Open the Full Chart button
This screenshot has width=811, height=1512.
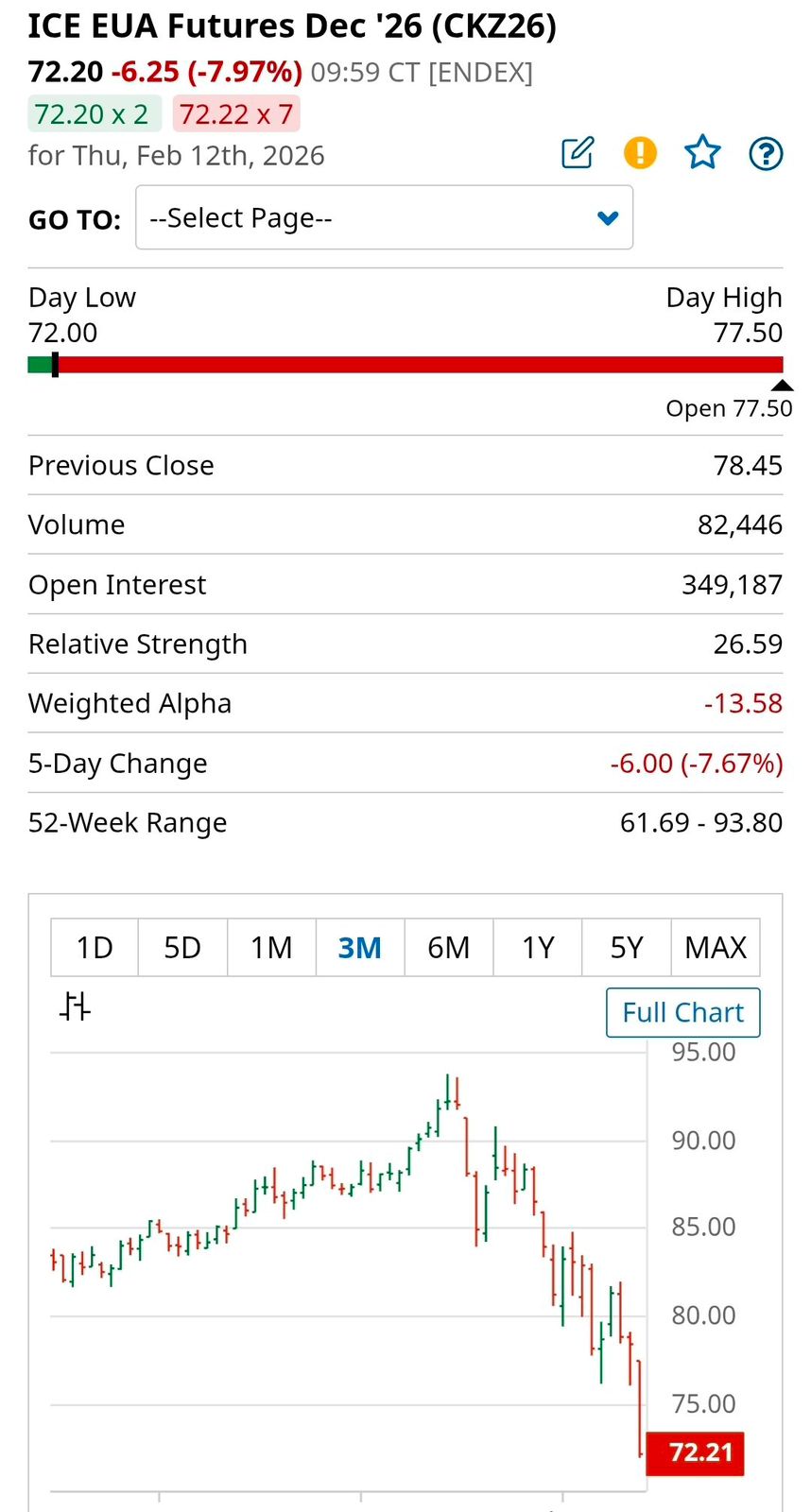[x=682, y=1012]
